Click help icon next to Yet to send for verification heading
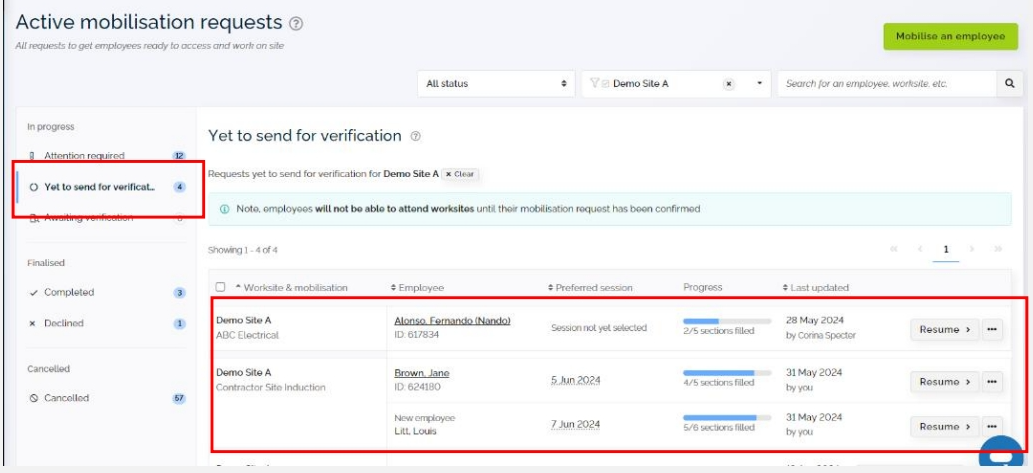Screen dimensions: 1033x473 [415, 136]
